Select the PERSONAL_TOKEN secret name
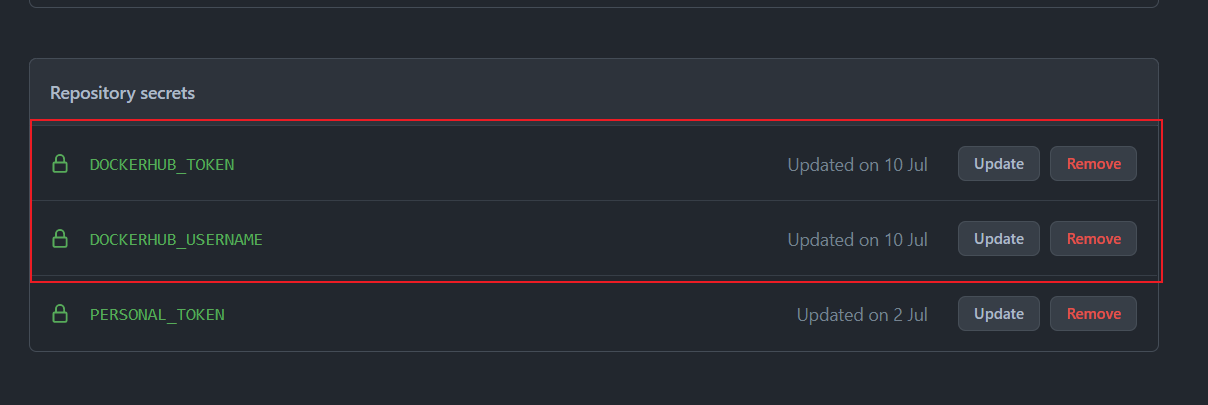1208x405 pixels. tap(157, 314)
